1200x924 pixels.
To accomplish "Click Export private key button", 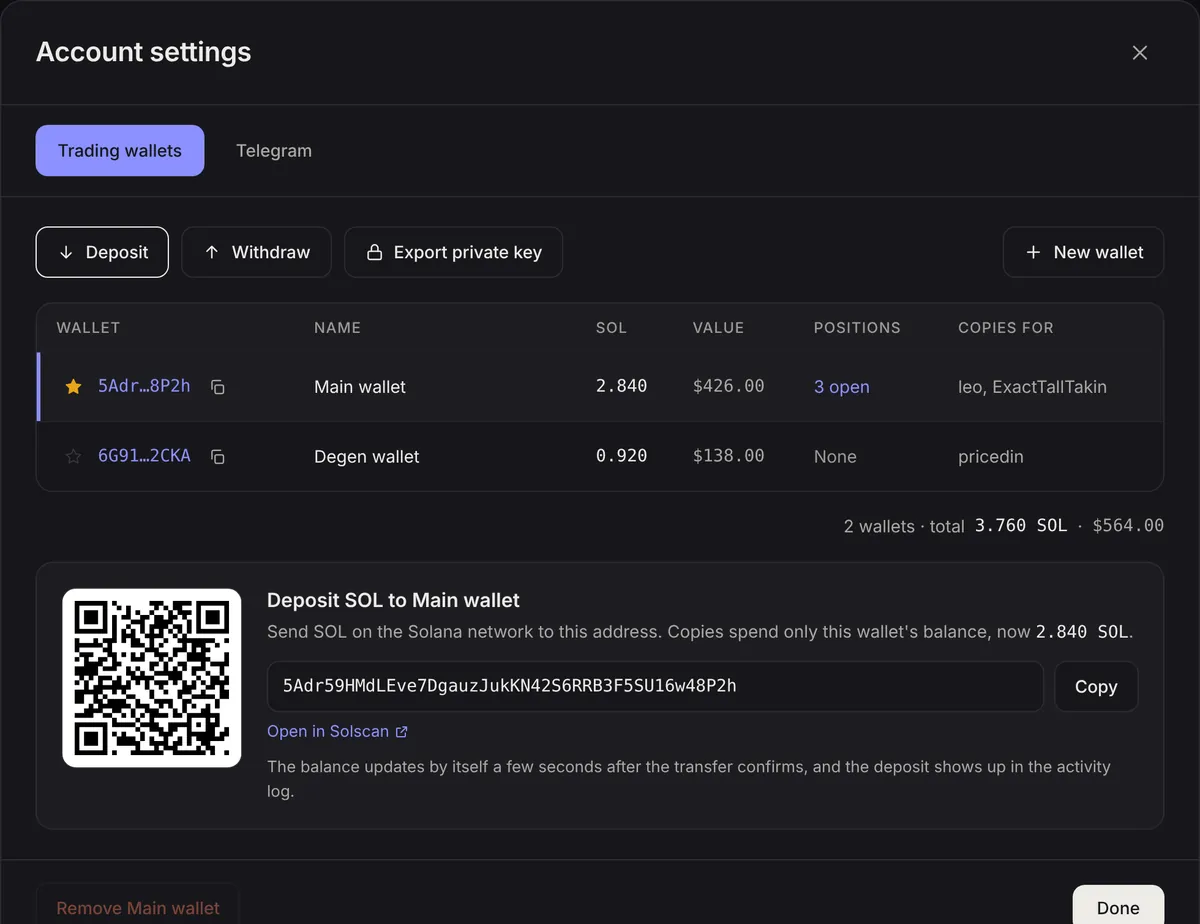I will click(x=453, y=252).
